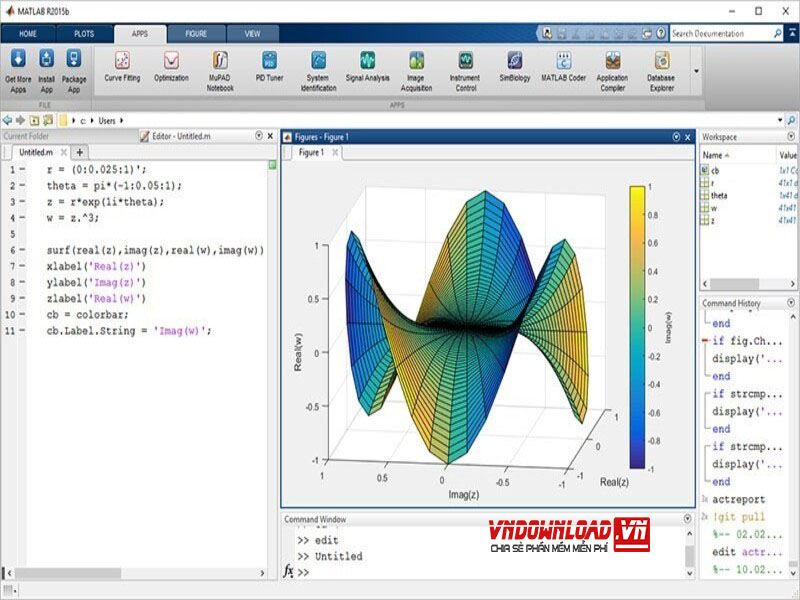Open Command History actions dropdown
Screen dimensions: 800x600
tap(791, 303)
